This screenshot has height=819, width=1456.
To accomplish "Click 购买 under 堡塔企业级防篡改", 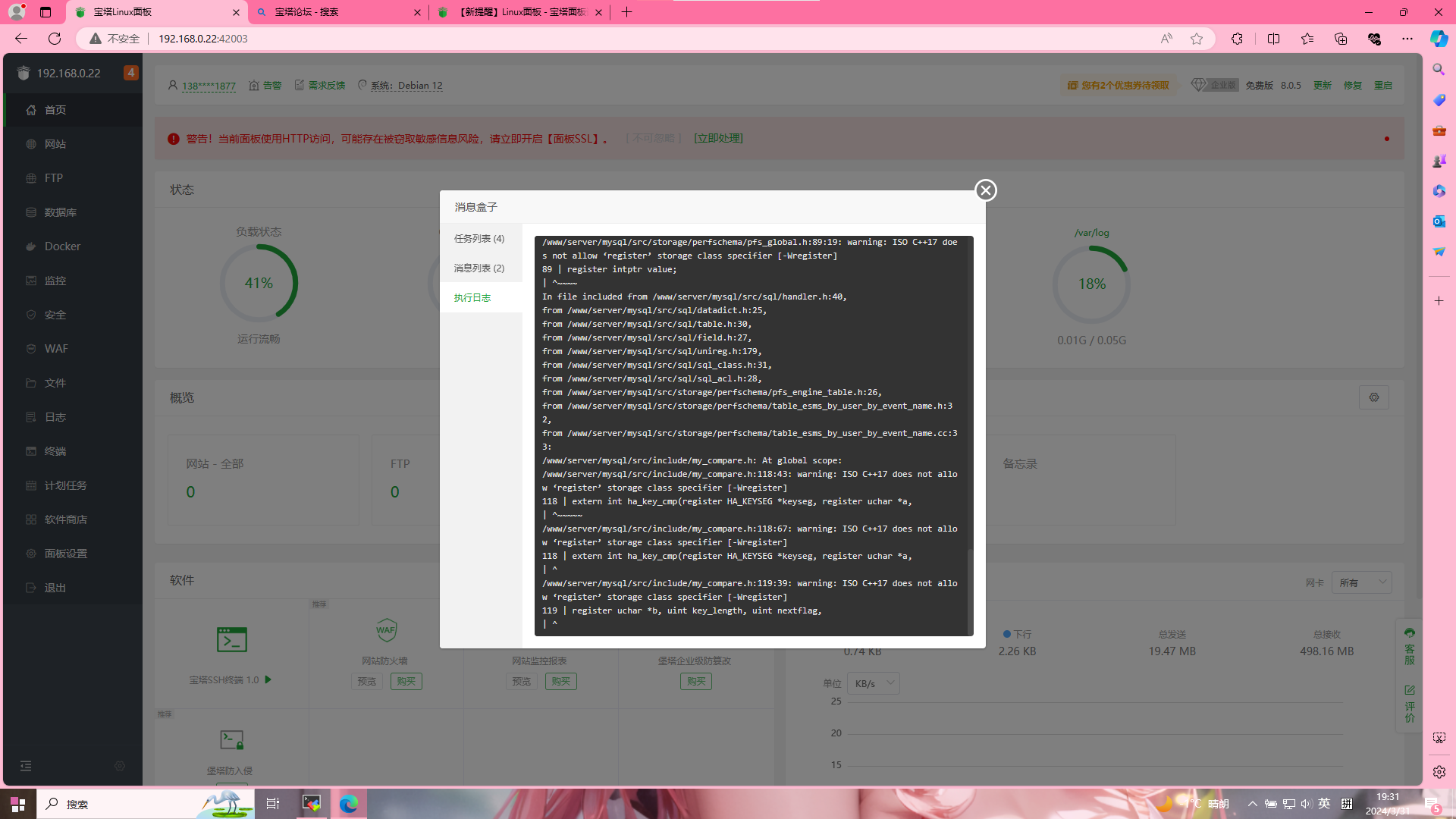I will click(x=696, y=681).
